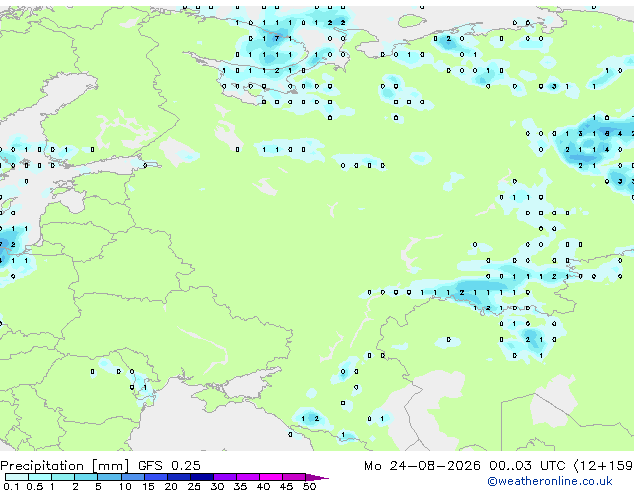Select the purple arrow tip above 50
Viewport: 634px width, 490px height.
[317, 477]
